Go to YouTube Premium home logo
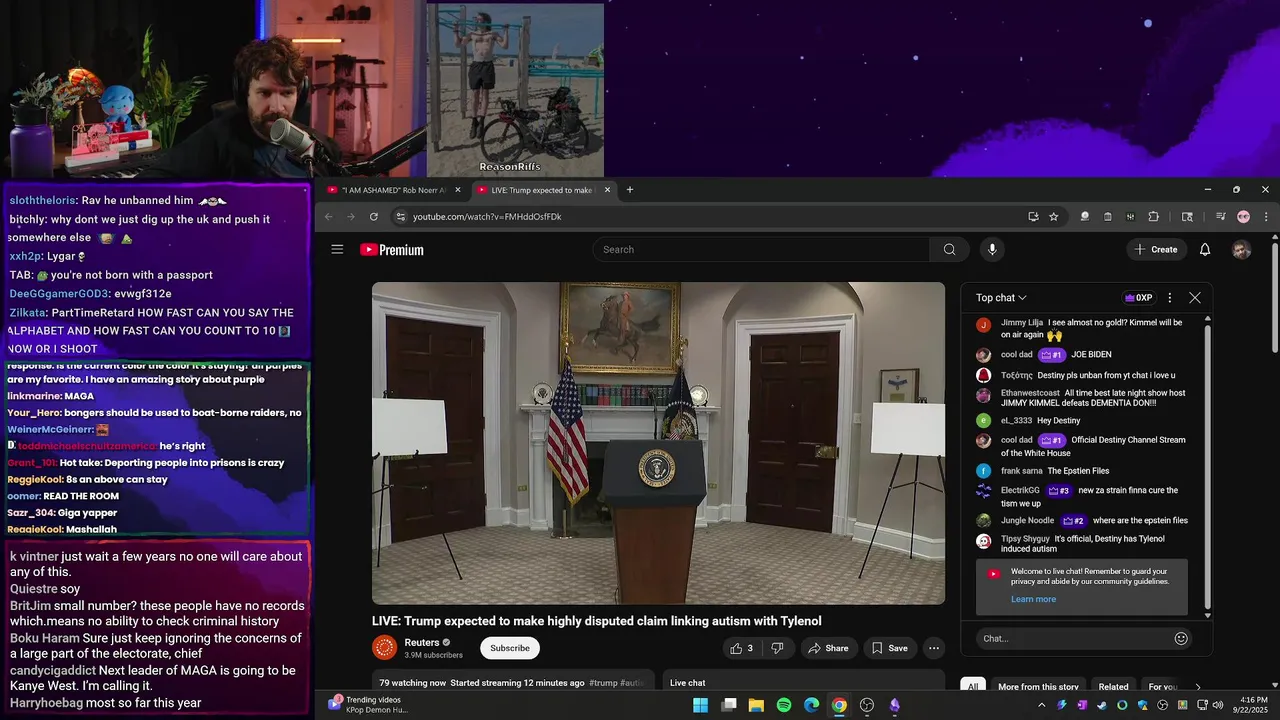1280x720 pixels. pyautogui.click(x=392, y=250)
